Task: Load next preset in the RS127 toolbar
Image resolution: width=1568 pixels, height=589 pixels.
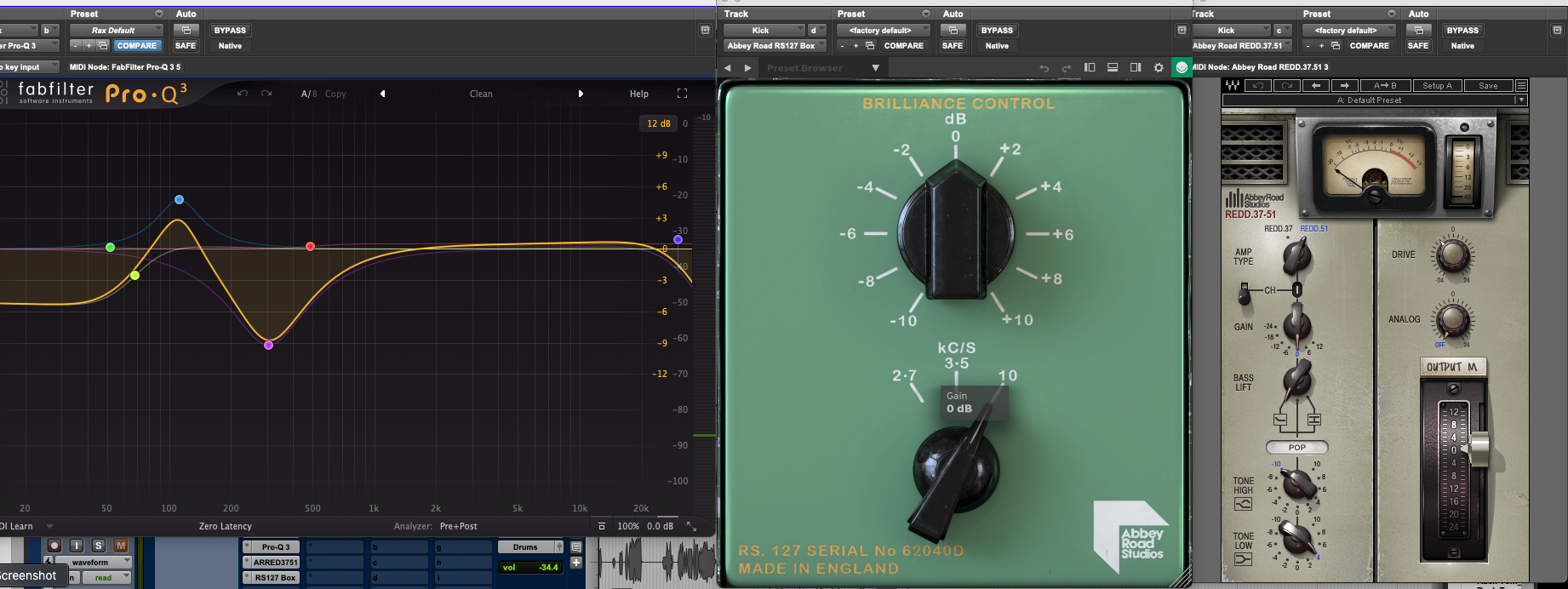Action: tap(747, 67)
